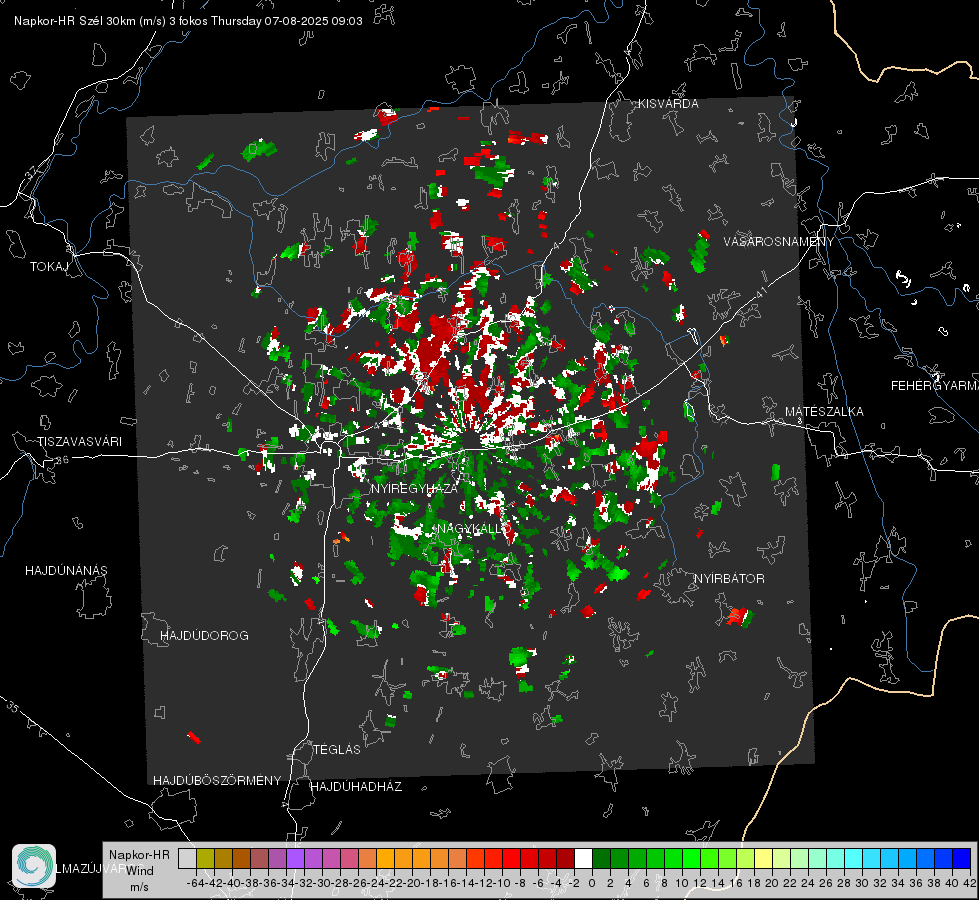Viewport: 979px width, 900px height.
Task: Select the olive swatch after -64 label
Action: pyautogui.click(x=205, y=859)
